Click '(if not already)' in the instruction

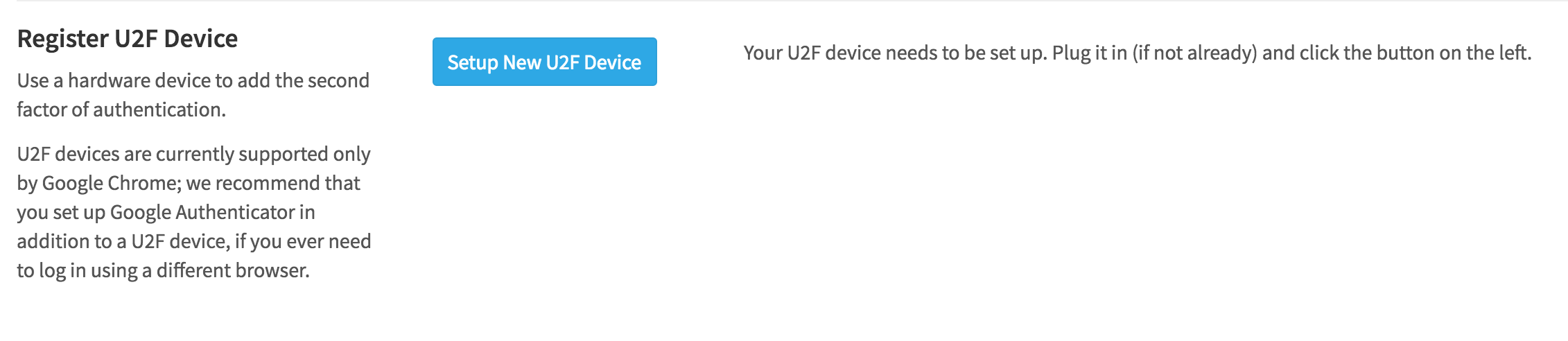(x=1194, y=53)
